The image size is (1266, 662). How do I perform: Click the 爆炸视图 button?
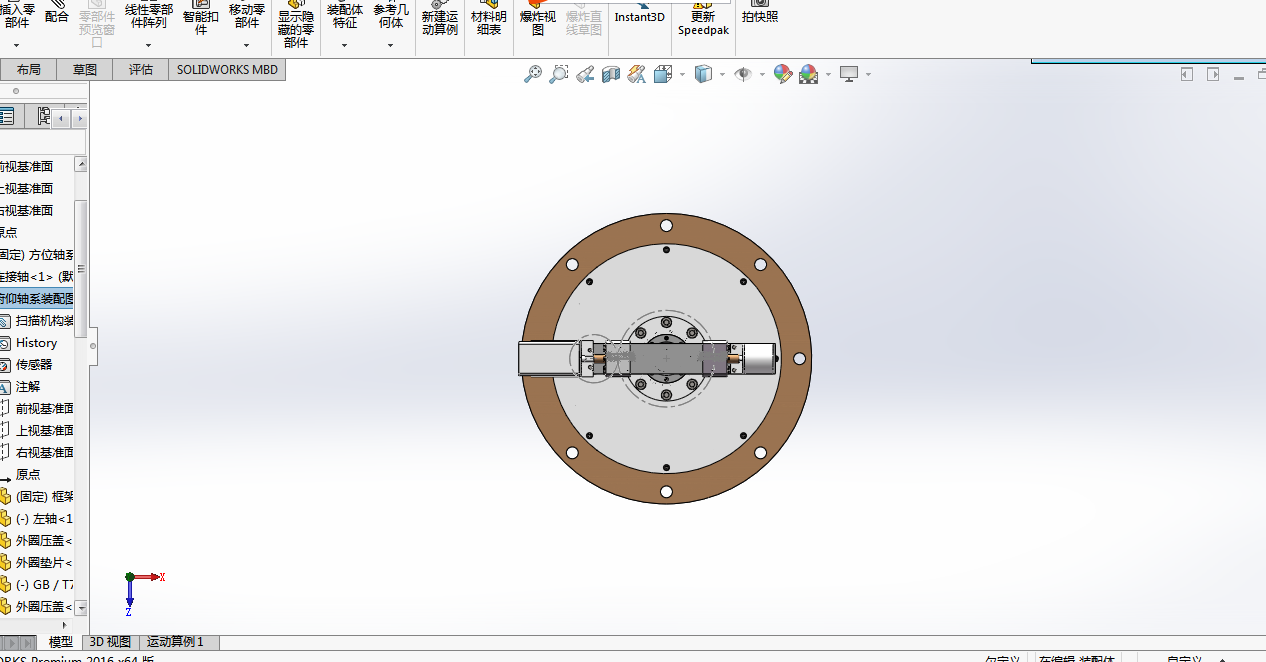tap(537, 22)
